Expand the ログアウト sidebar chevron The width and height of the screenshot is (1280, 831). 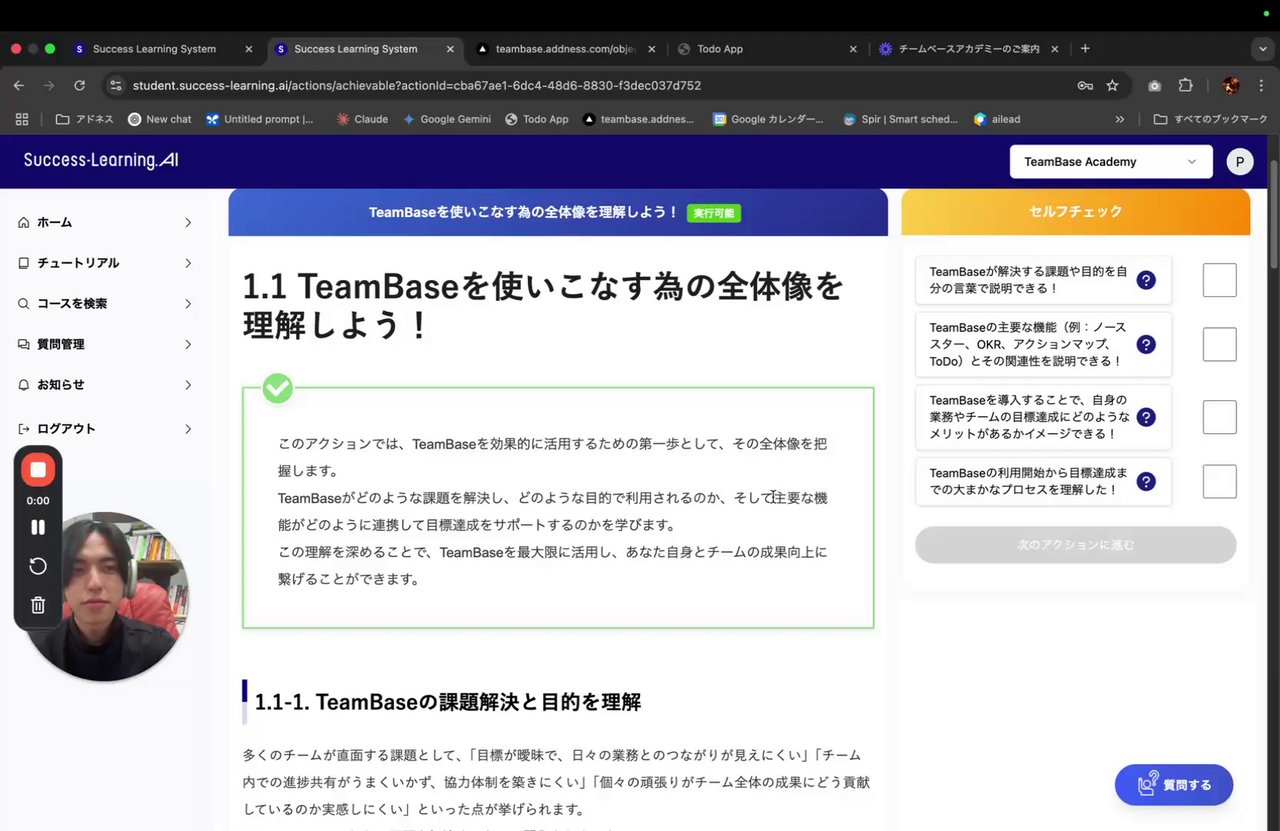coord(188,429)
